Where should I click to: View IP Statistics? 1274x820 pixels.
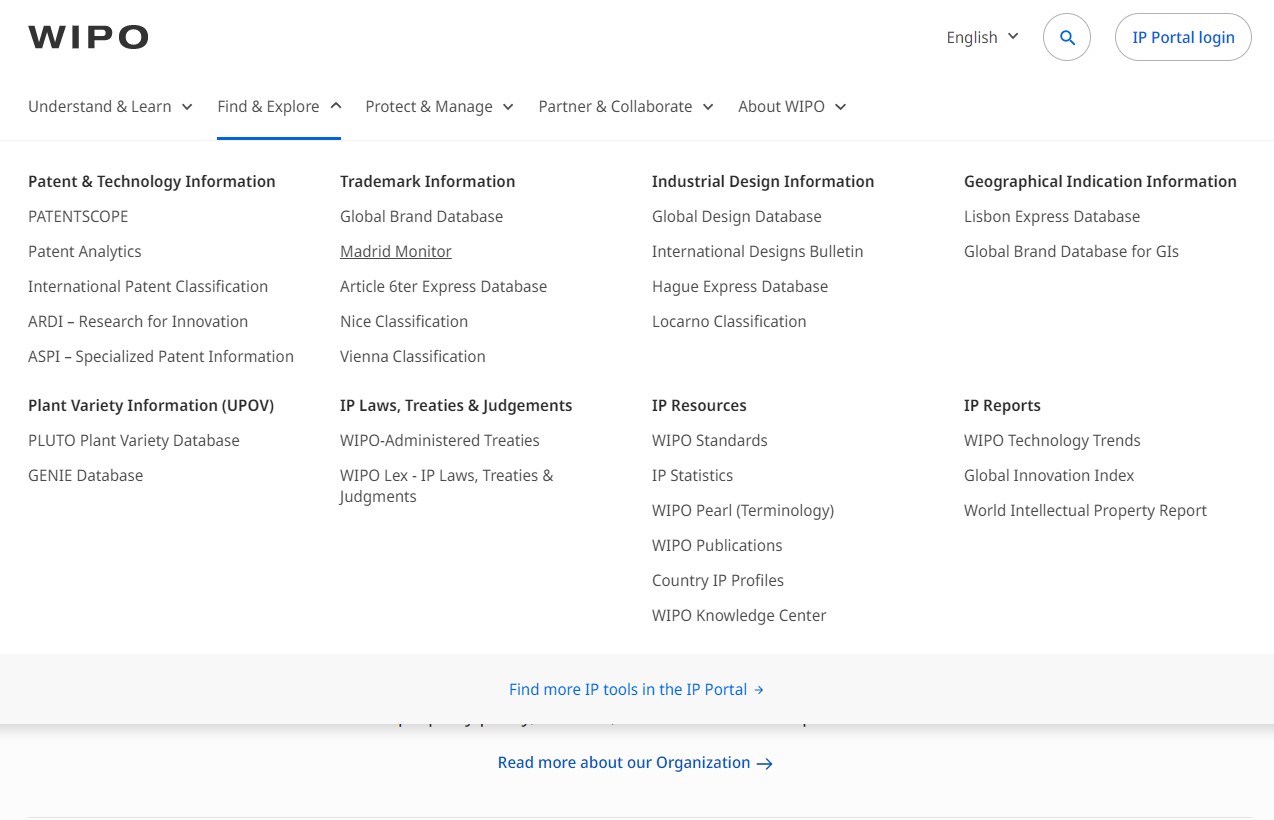(x=692, y=476)
